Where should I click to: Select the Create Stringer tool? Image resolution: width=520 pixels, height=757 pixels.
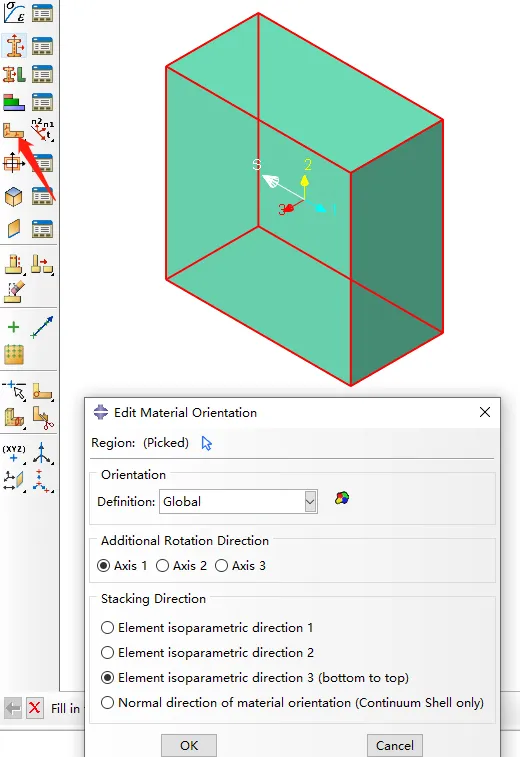(x=14, y=229)
